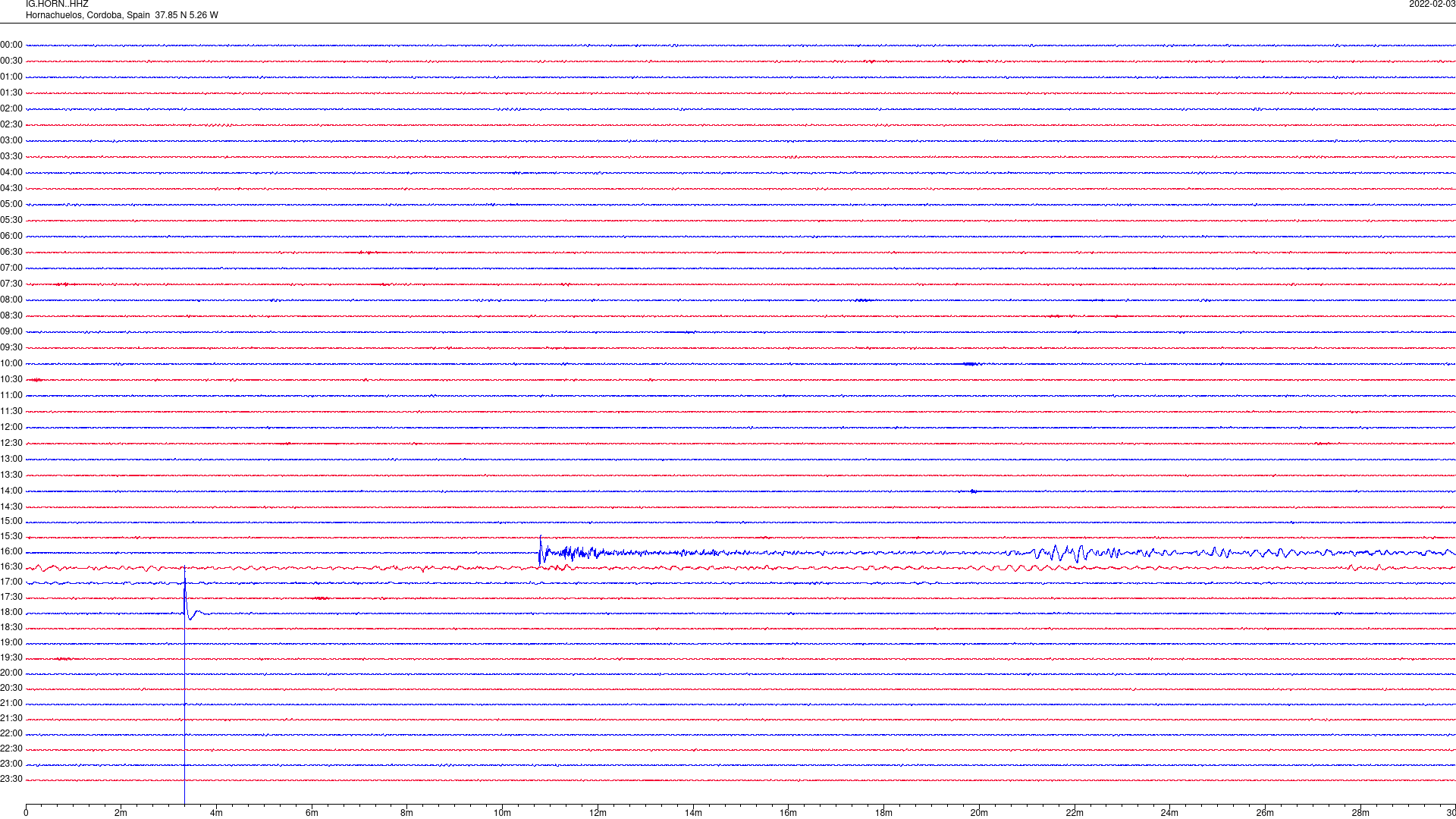Click the 07:00 time row label
Screen dimensions: 1456x819
point(11,268)
